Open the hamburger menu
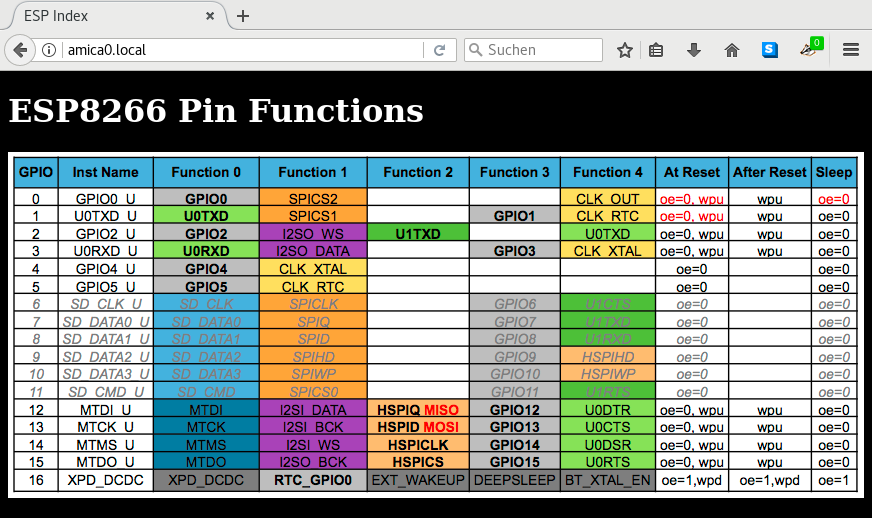Image resolution: width=872 pixels, height=518 pixels. coord(851,50)
